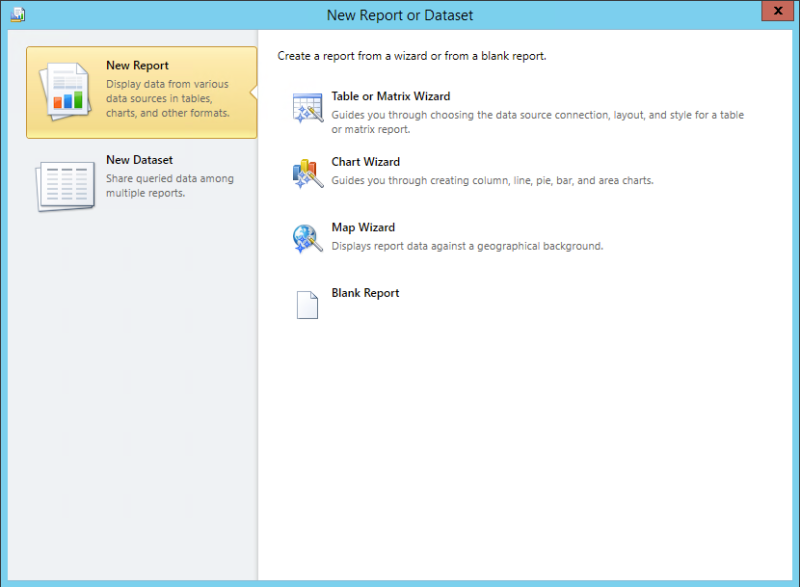800x587 pixels.
Task: Click the "Blank Report" label
Action: (x=364, y=292)
